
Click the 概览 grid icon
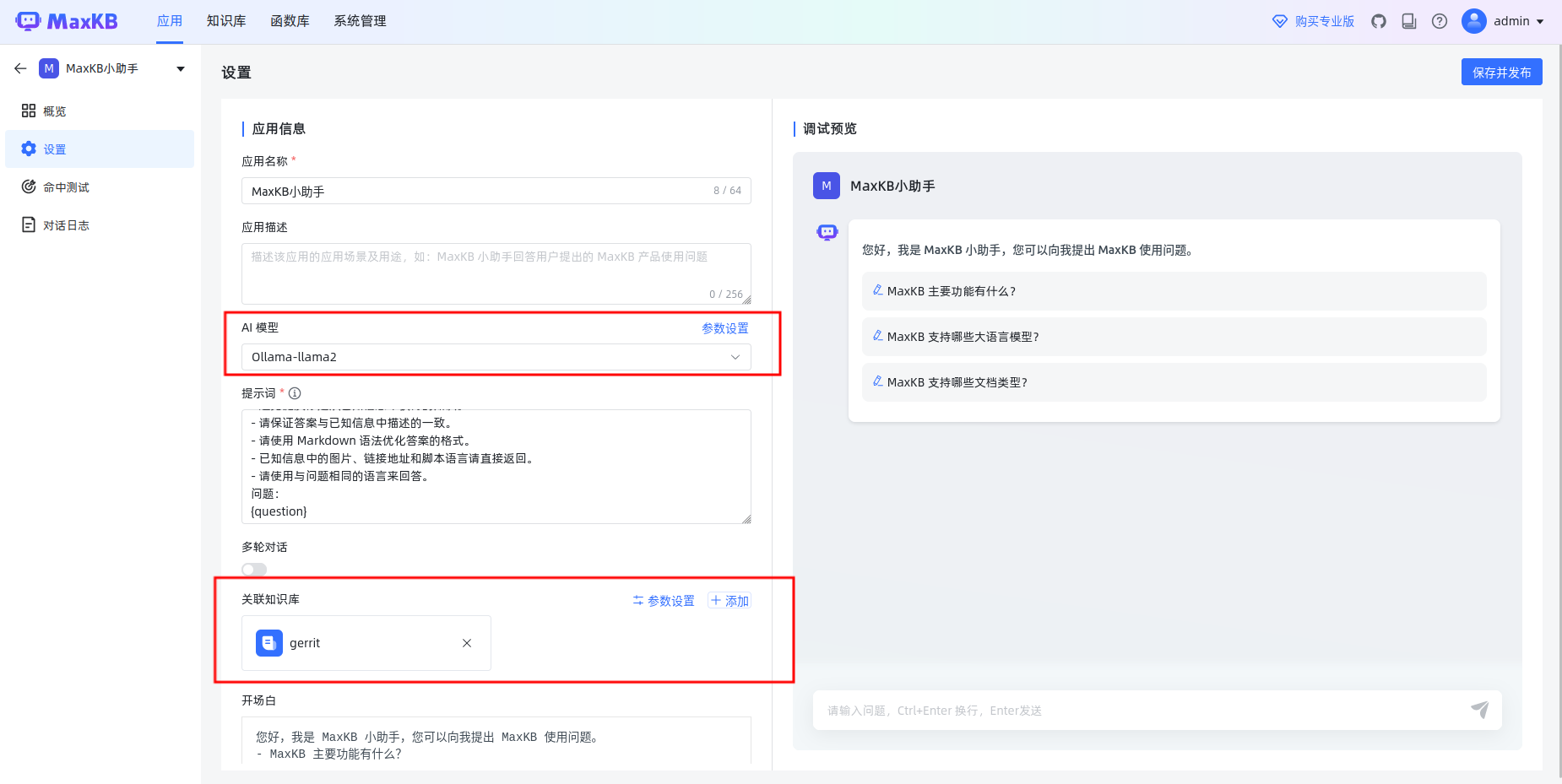coord(29,111)
